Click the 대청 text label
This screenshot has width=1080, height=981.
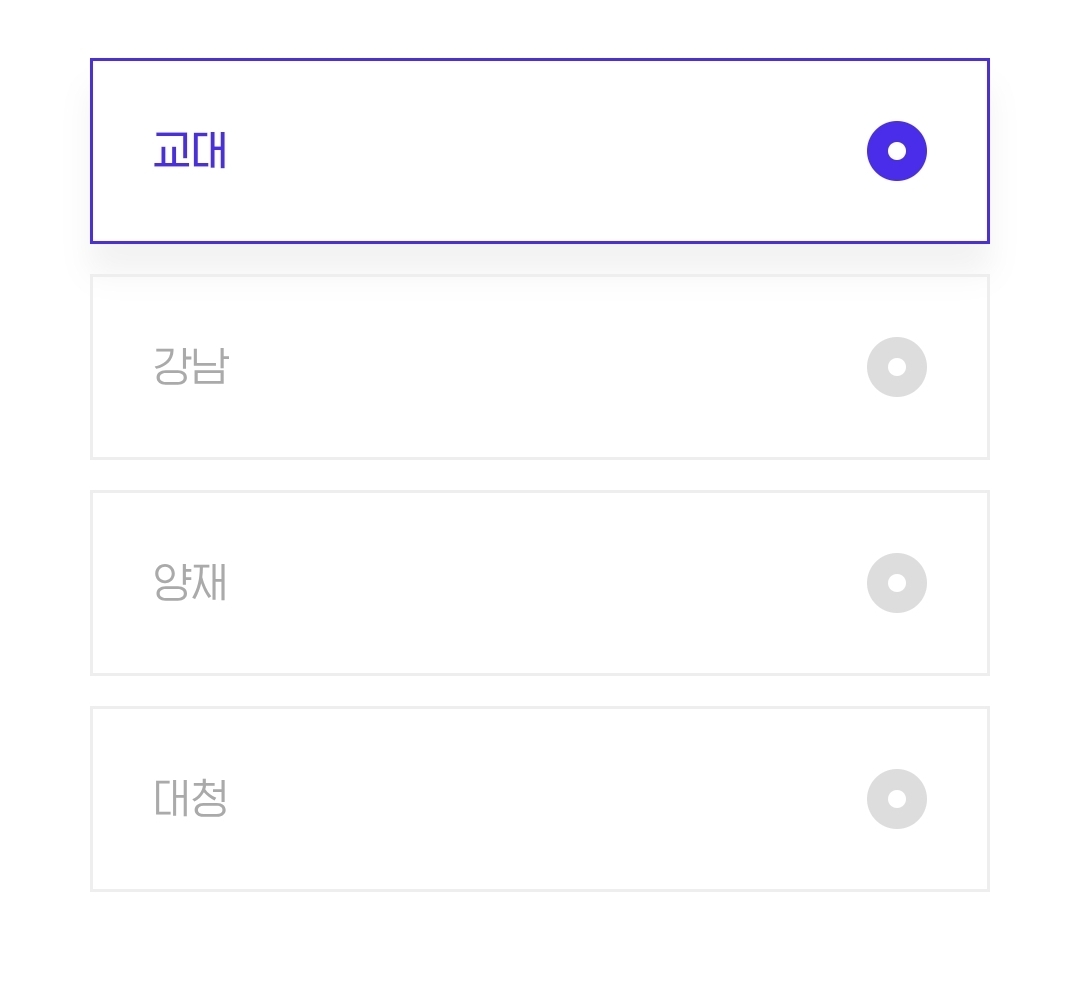191,799
